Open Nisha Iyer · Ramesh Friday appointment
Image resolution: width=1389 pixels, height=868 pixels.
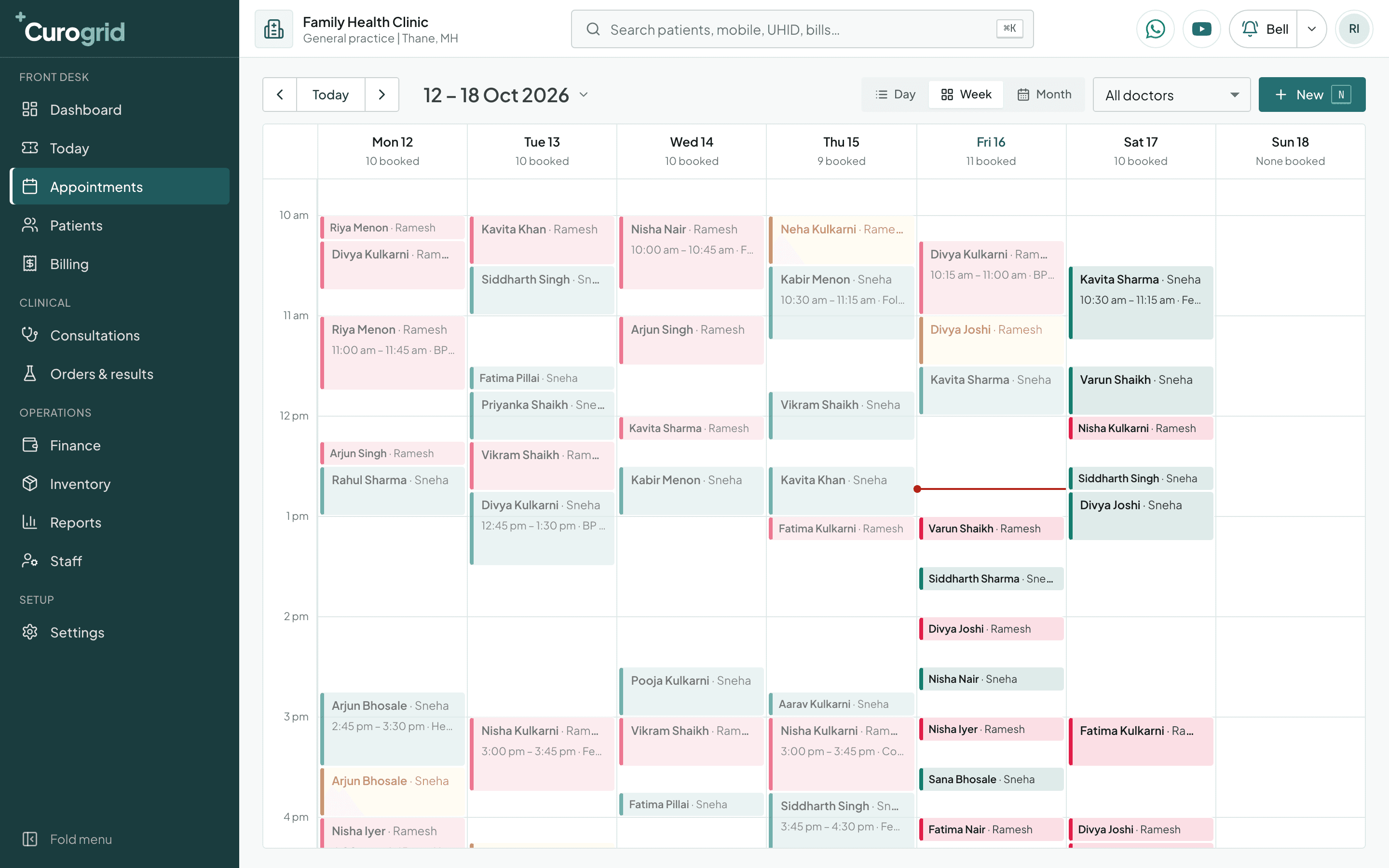pos(991,729)
